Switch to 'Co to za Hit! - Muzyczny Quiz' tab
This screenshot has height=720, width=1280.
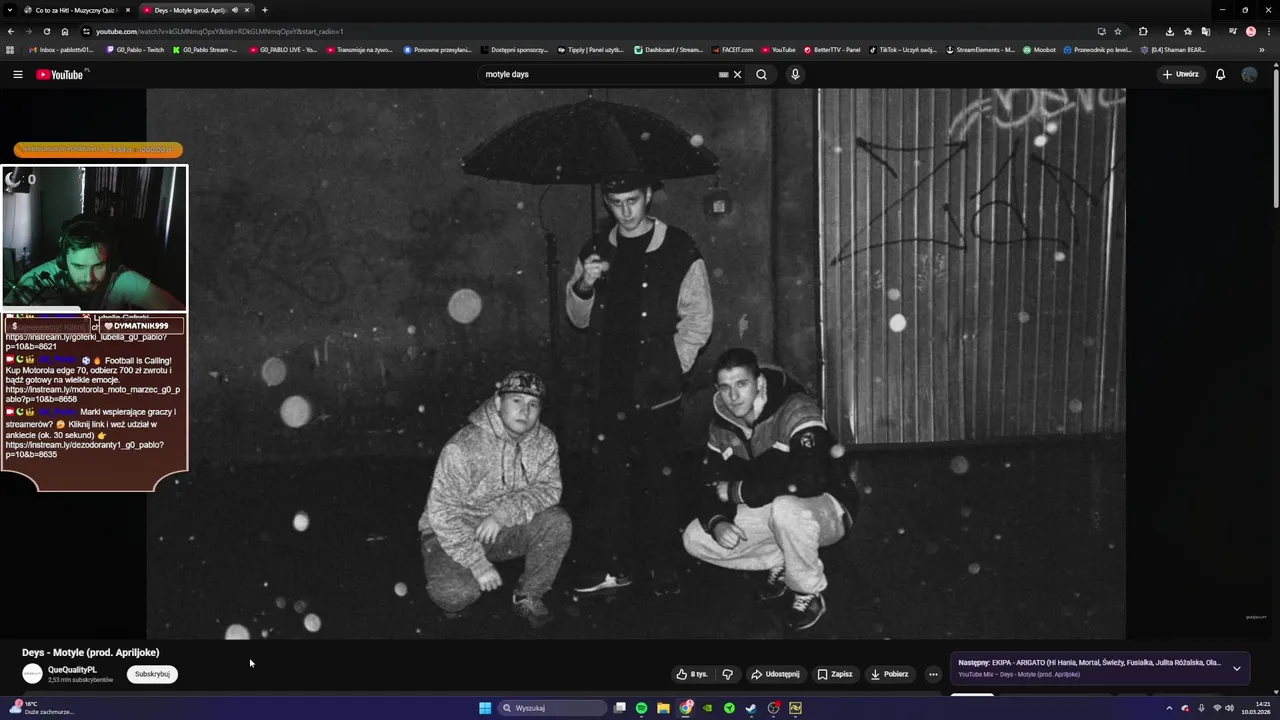click(x=74, y=10)
